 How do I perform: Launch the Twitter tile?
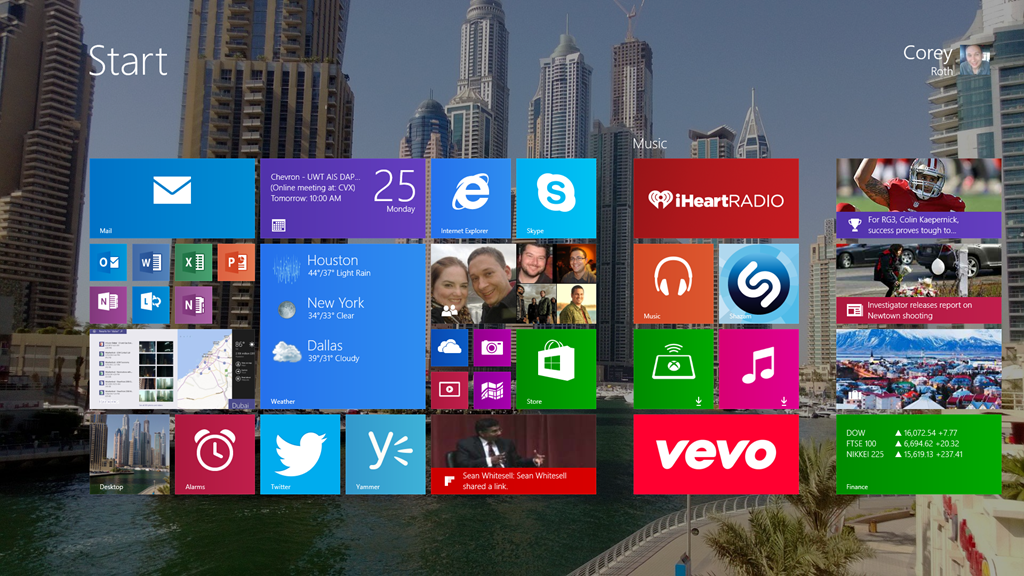coord(300,455)
